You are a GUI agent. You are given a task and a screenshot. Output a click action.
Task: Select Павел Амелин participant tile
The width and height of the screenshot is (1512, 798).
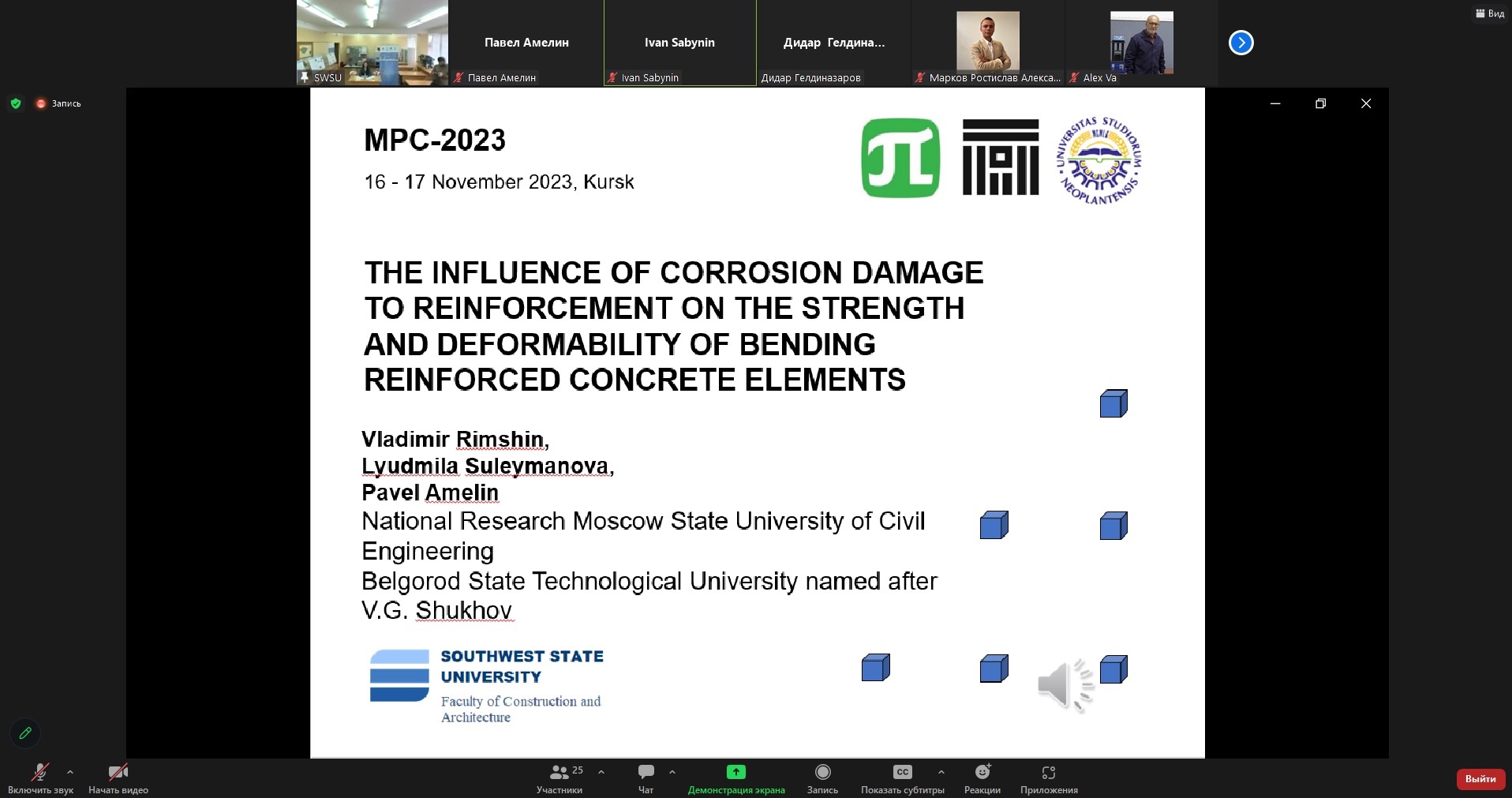pyautogui.click(x=526, y=43)
